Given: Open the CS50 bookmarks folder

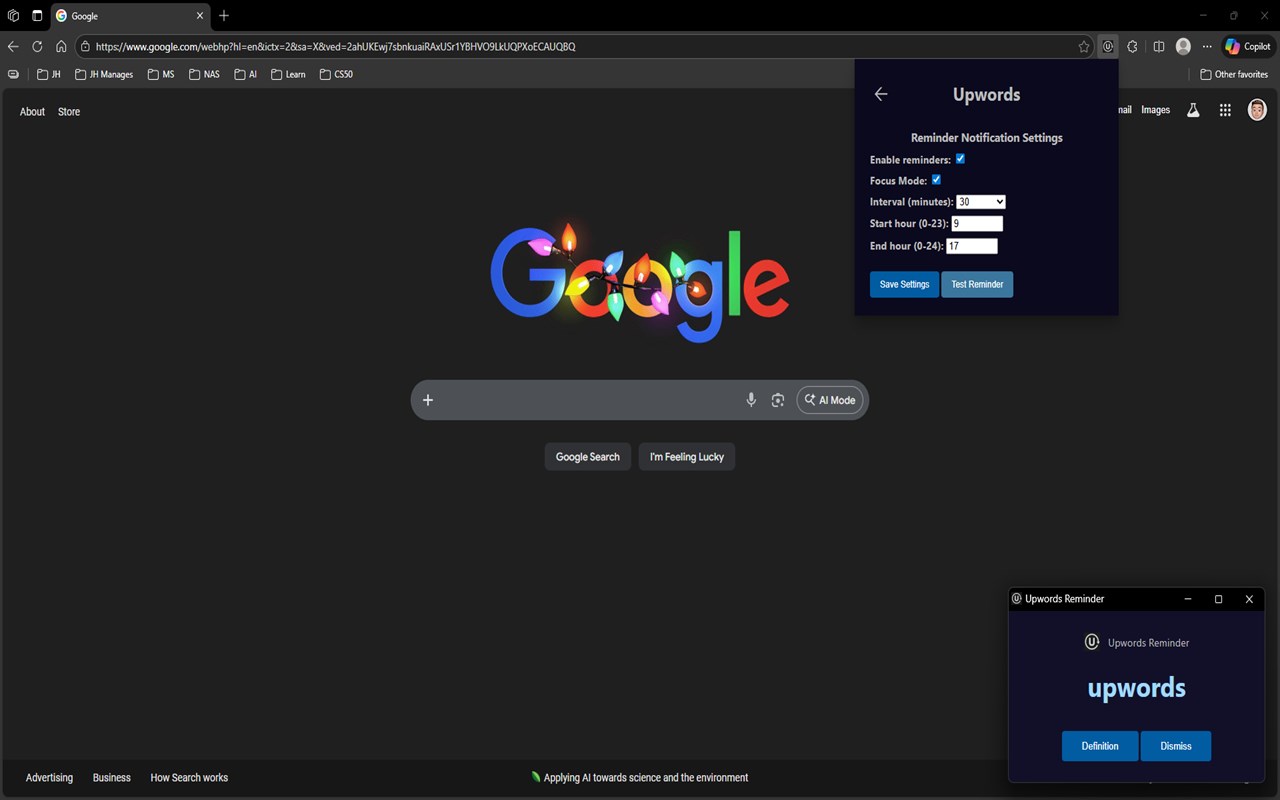Looking at the screenshot, I should [x=336, y=74].
